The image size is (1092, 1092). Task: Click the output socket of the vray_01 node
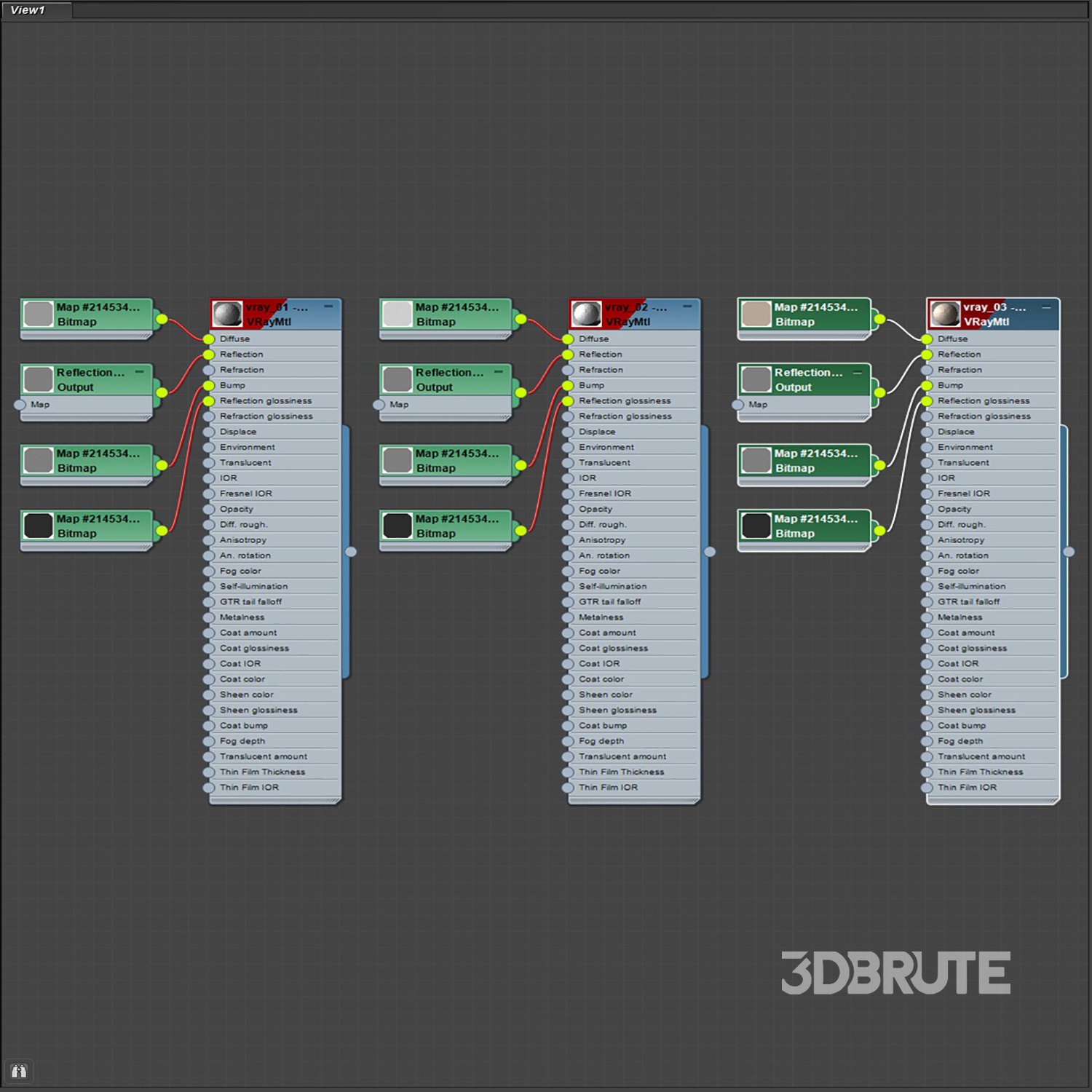pos(351,552)
